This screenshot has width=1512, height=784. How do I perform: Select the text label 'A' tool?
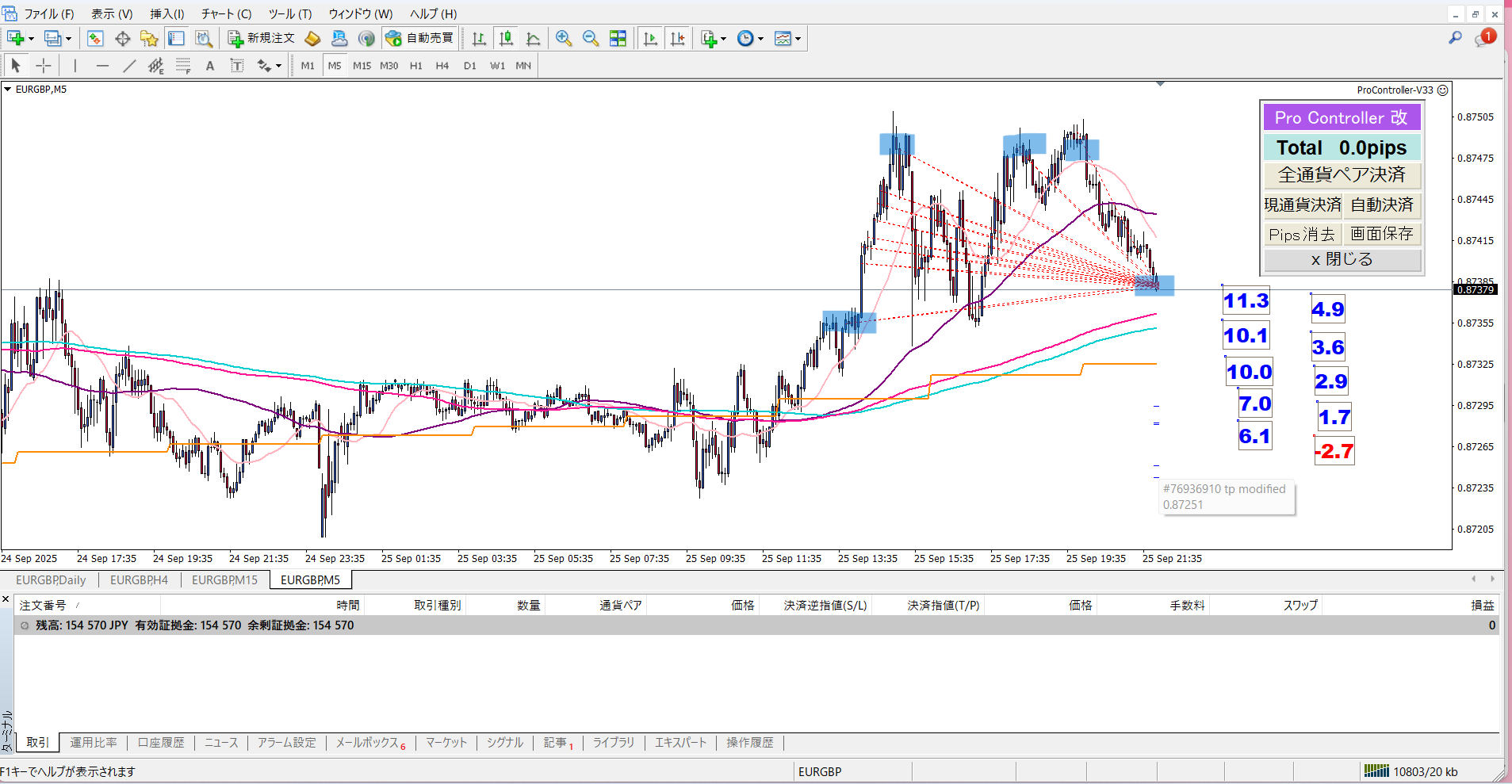click(x=210, y=66)
